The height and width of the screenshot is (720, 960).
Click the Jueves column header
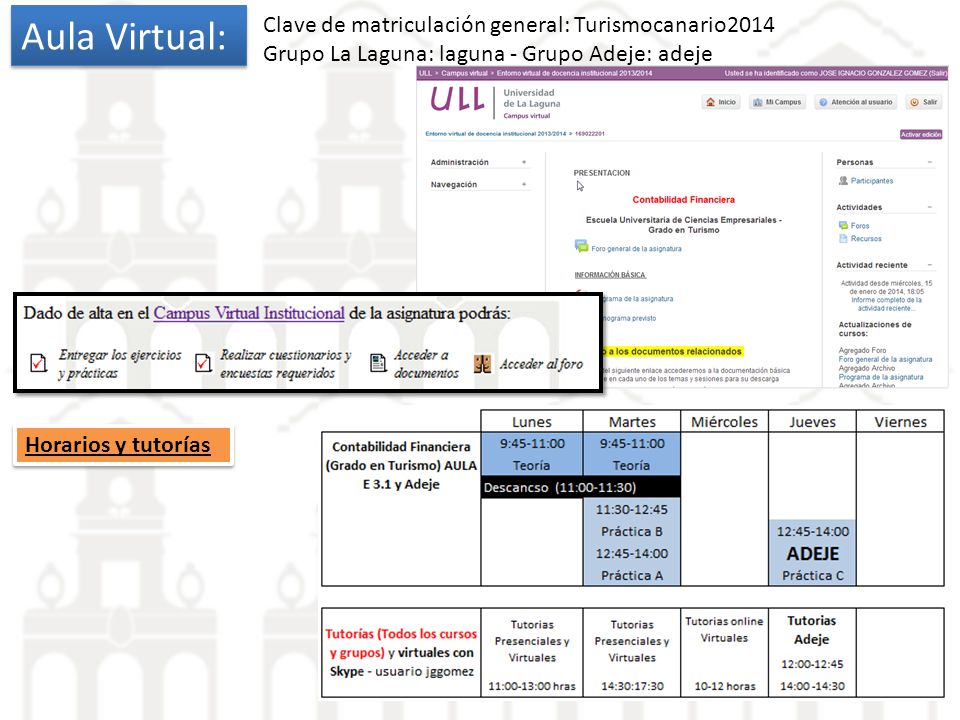[x=812, y=421]
